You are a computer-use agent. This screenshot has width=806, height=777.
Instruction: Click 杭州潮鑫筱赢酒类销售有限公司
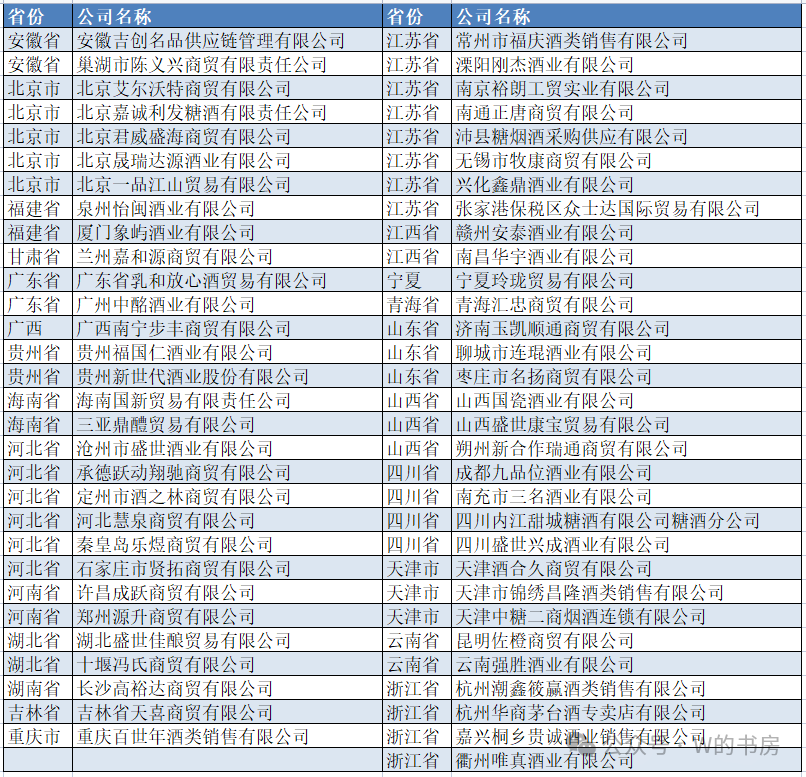tap(627, 688)
